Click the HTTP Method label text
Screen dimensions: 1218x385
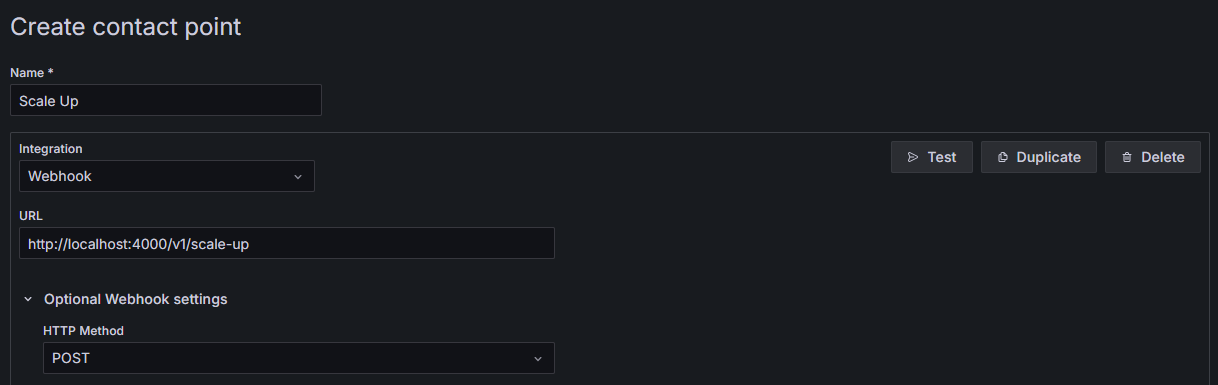click(83, 331)
